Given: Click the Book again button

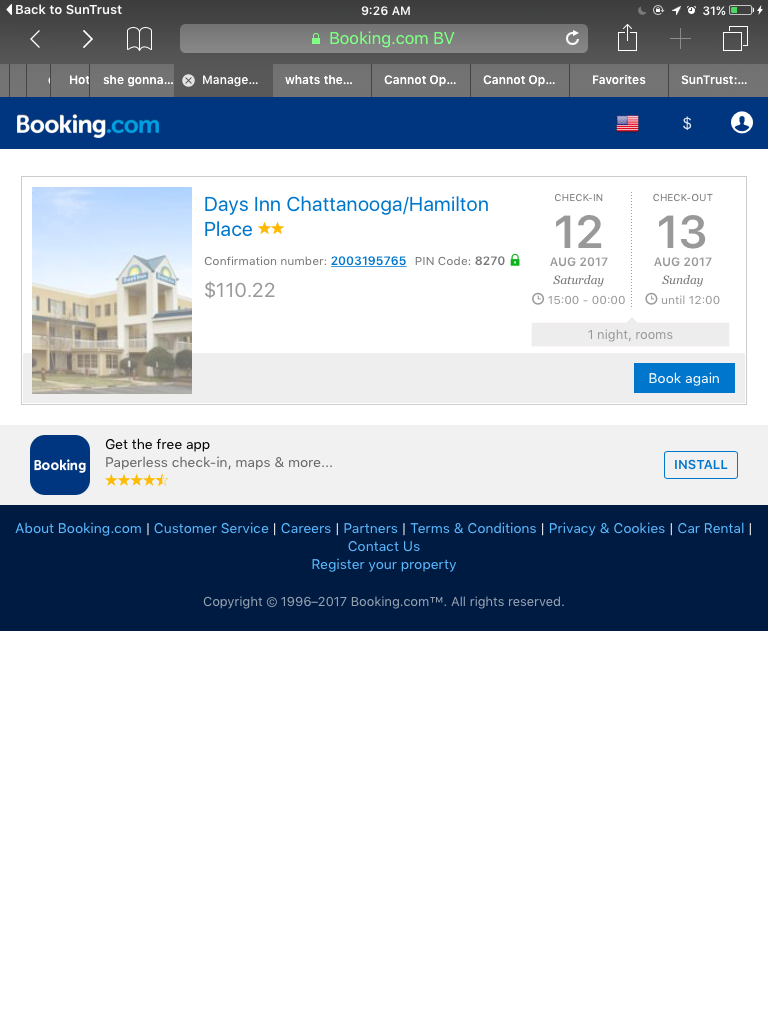Looking at the screenshot, I should coord(684,378).
